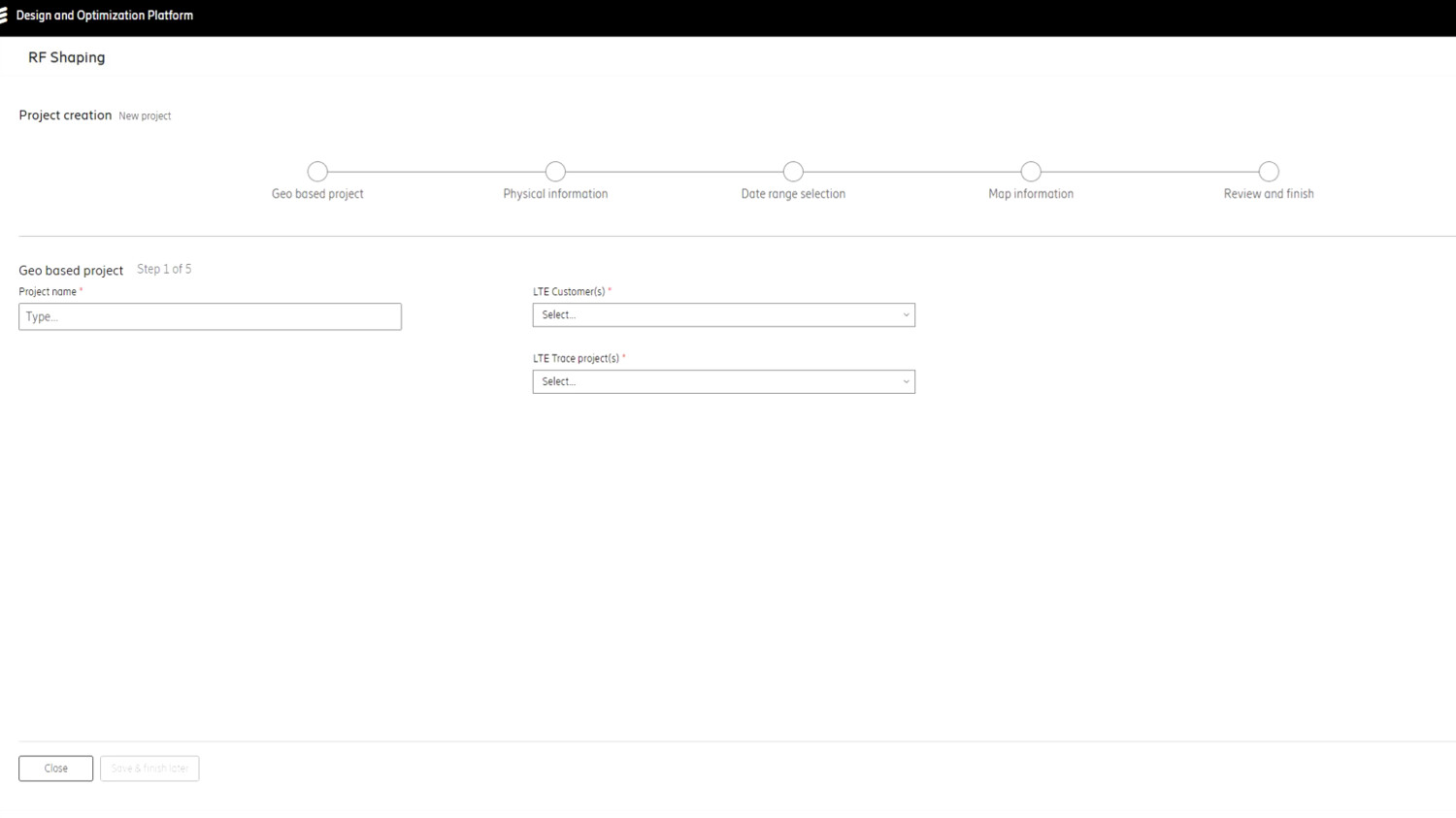This screenshot has height=818, width=1456.
Task: Click the Project name input field
Action: (x=210, y=316)
